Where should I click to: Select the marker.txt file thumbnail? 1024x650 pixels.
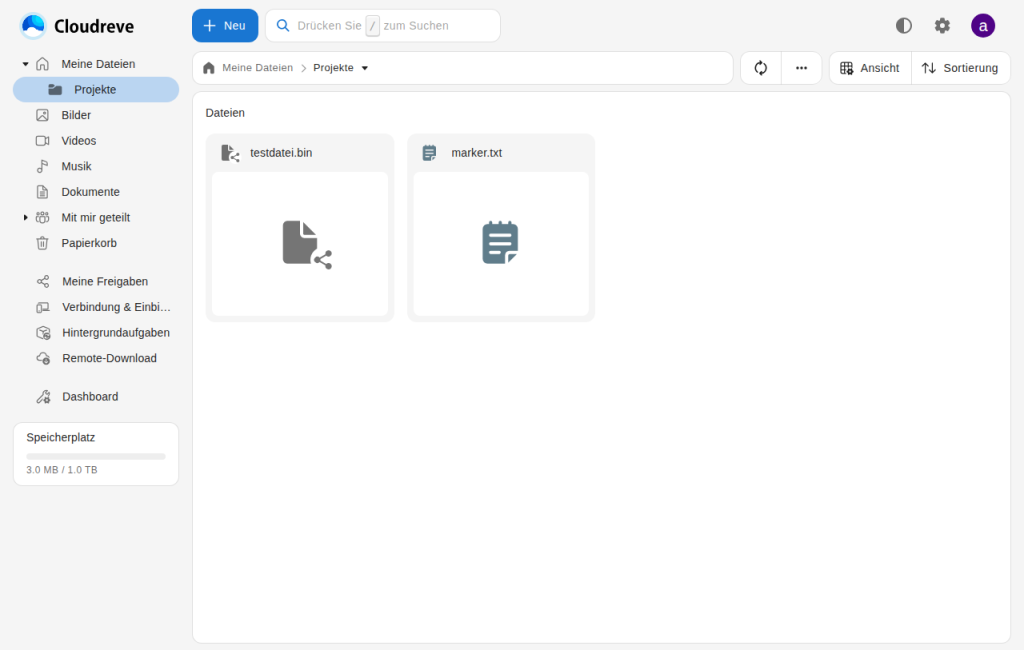tap(501, 244)
